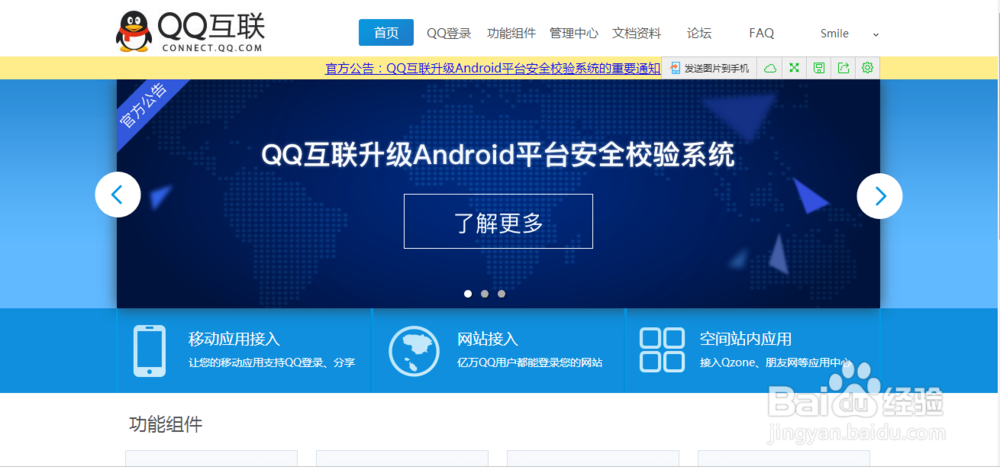Go to previous banner slide arrow
This screenshot has width=1000, height=467.
point(118,195)
